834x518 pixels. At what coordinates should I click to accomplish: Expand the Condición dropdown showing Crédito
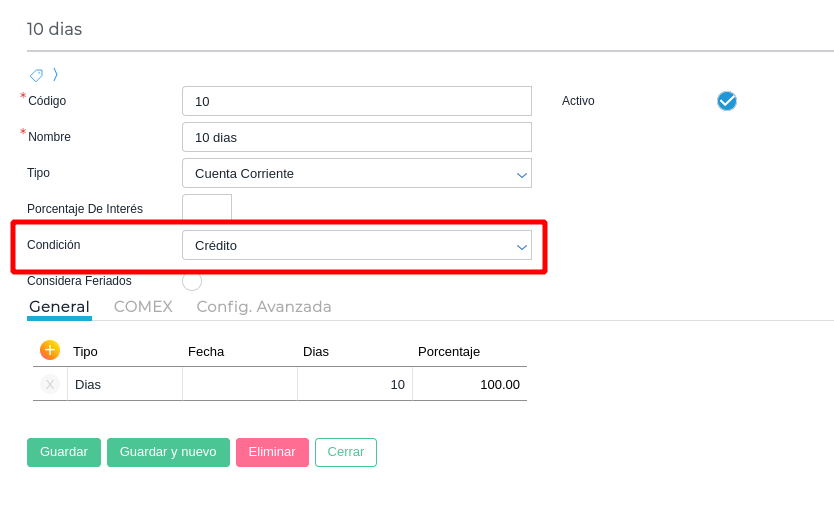[356, 245]
